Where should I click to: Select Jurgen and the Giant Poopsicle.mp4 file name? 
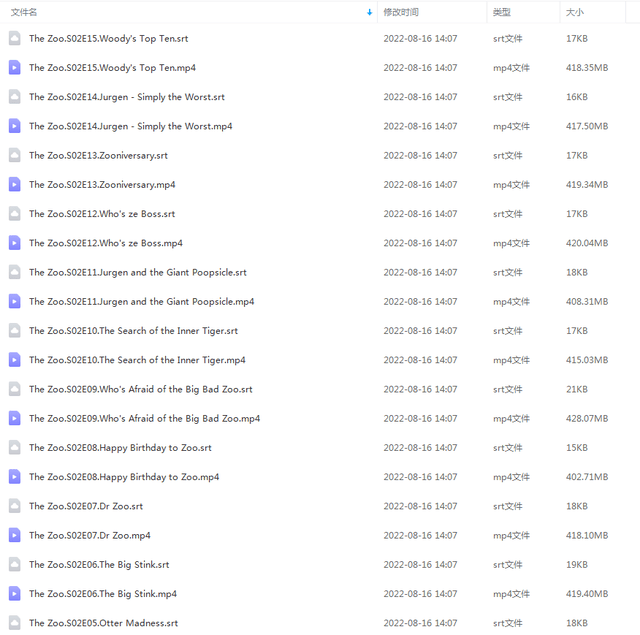[142, 302]
